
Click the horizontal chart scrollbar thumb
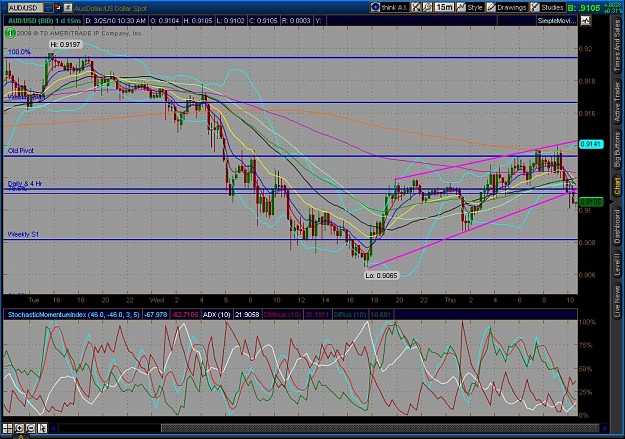coord(379,428)
